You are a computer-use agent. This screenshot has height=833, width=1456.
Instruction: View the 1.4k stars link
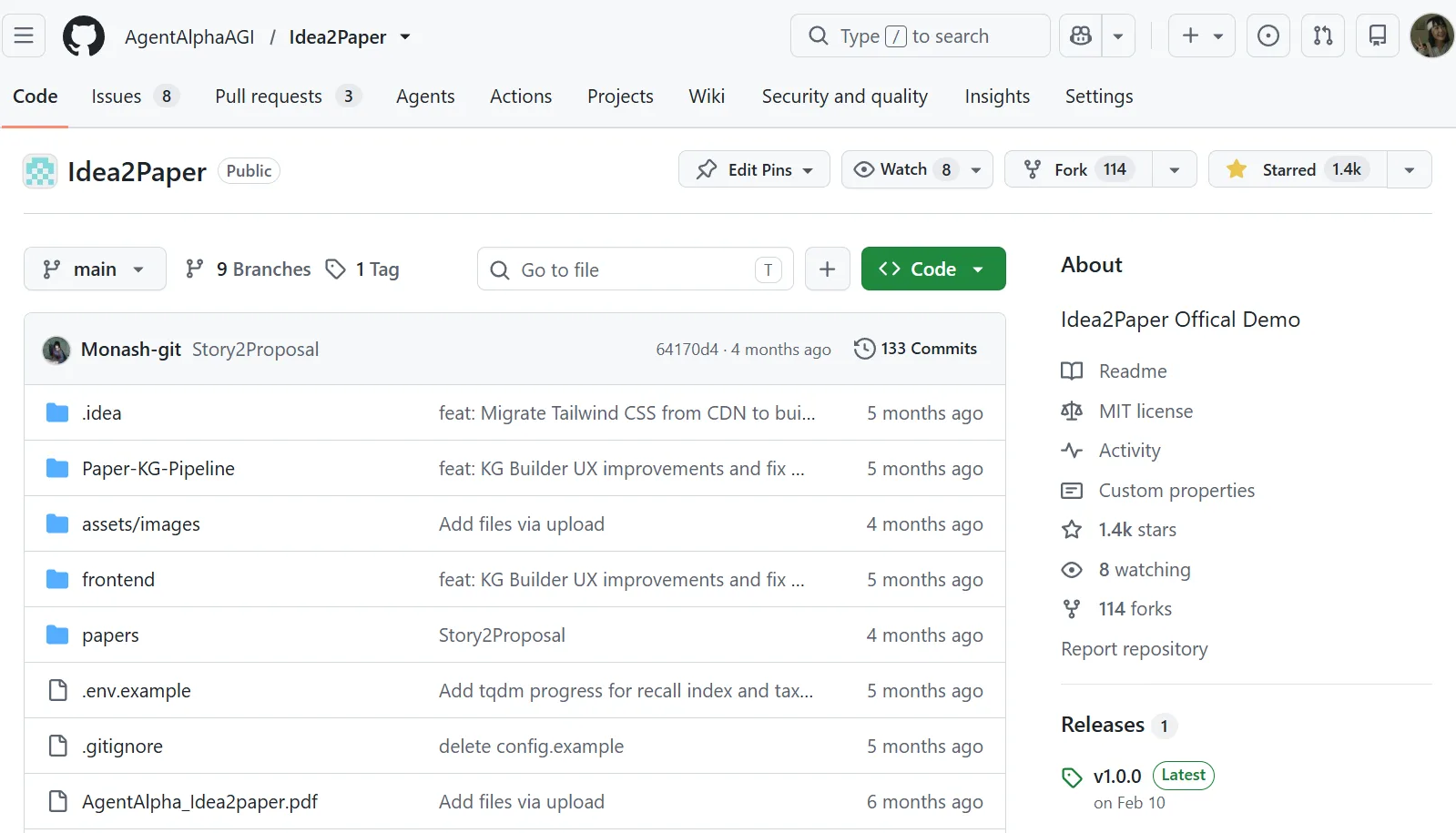click(1137, 530)
